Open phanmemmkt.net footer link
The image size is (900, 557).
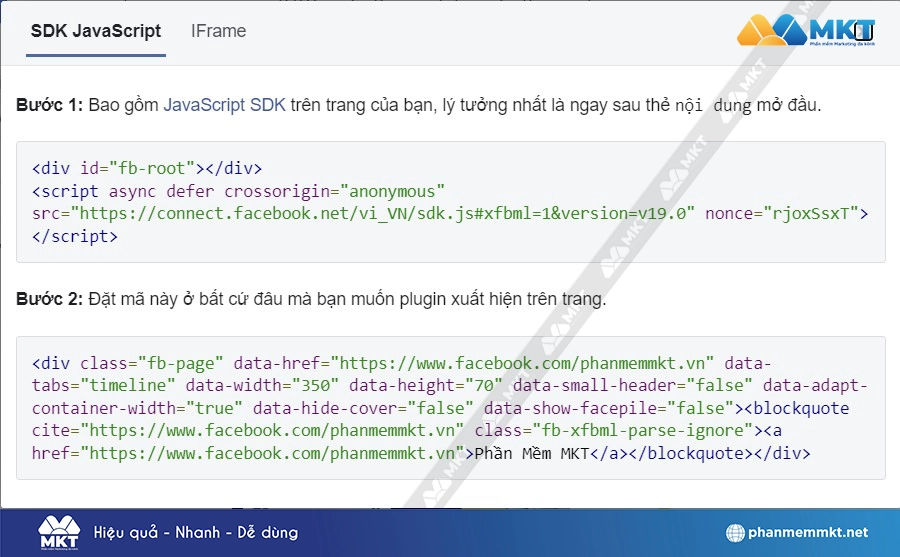point(808,533)
